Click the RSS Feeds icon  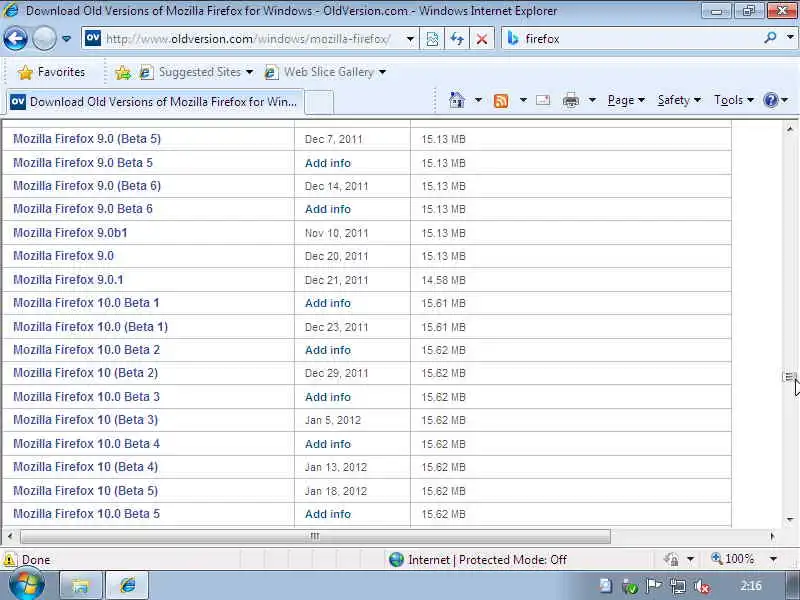tap(501, 101)
